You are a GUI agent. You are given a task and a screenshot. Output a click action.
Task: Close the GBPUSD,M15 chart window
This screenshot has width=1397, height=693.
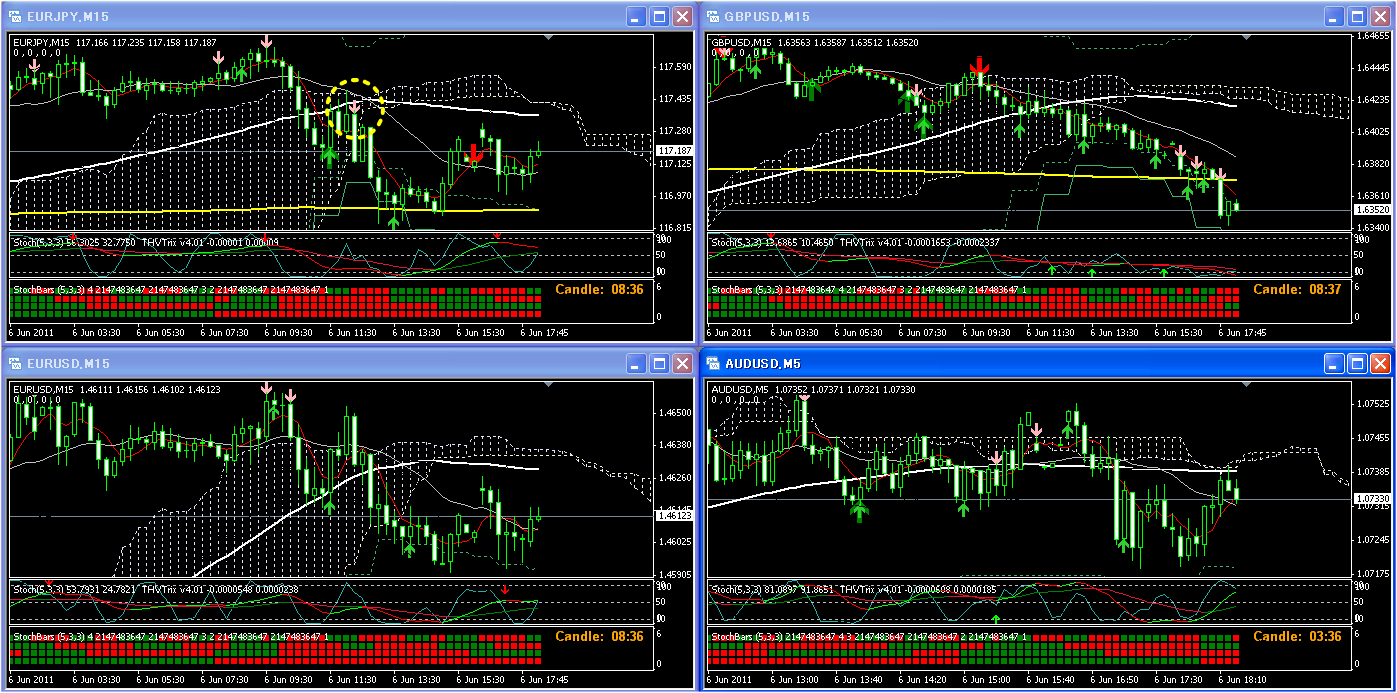pyautogui.click(x=1381, y=16)
